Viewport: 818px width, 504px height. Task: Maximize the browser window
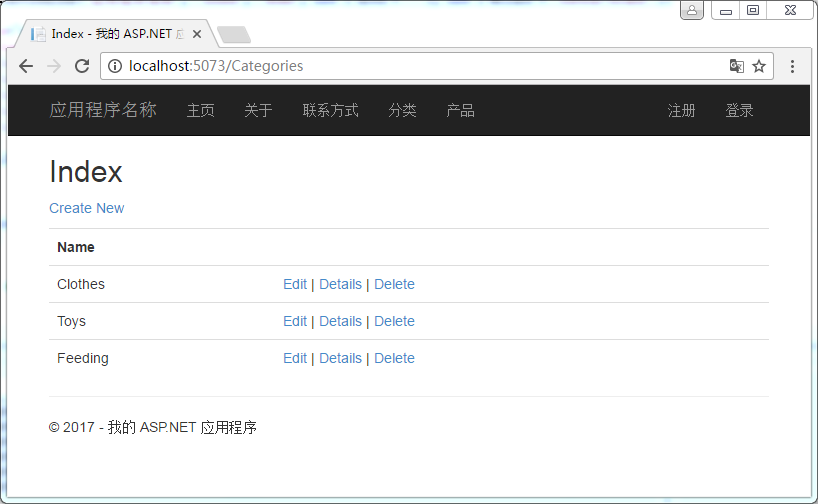tap(753, 10)
